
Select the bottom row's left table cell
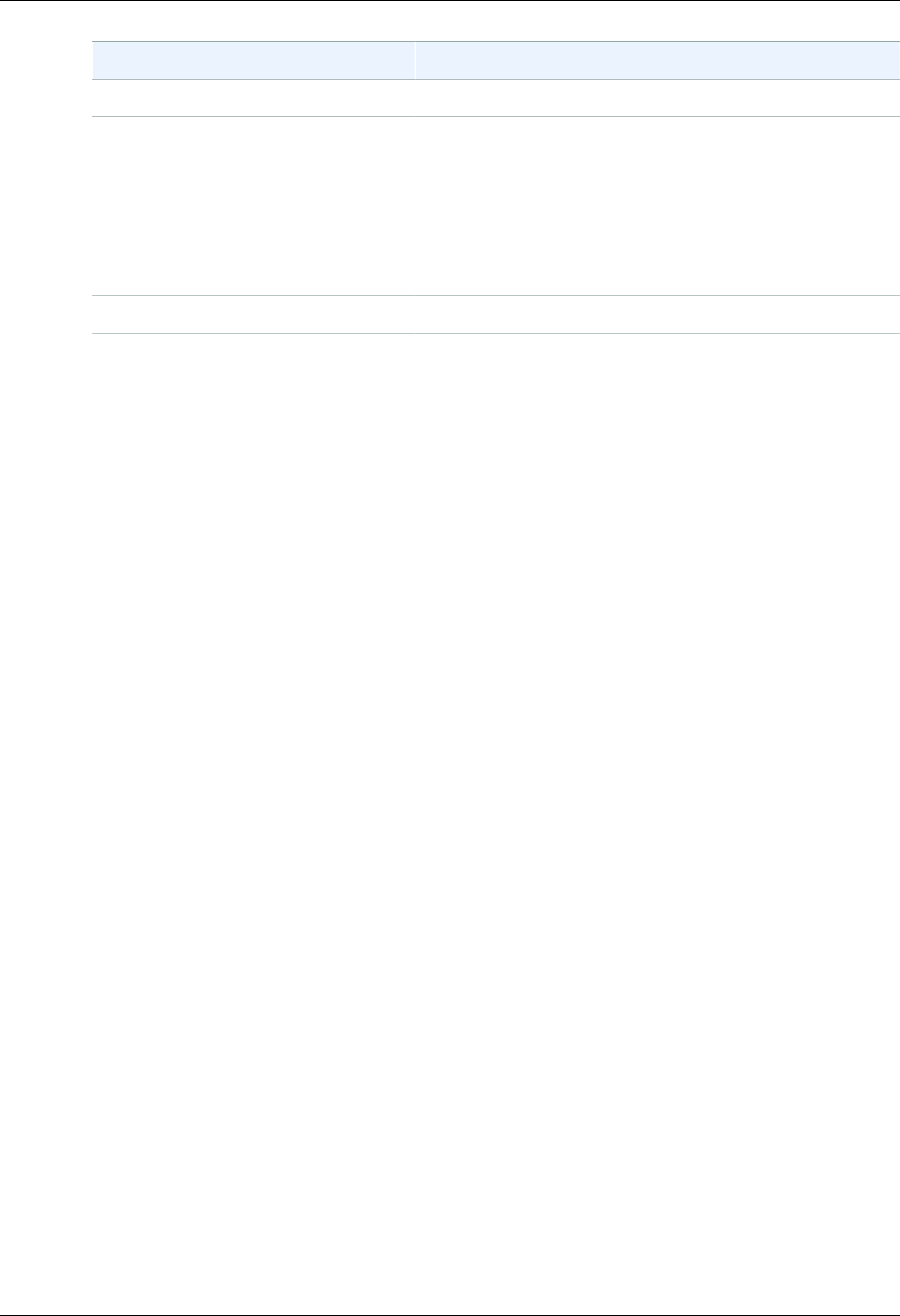(x=253, y=314)
